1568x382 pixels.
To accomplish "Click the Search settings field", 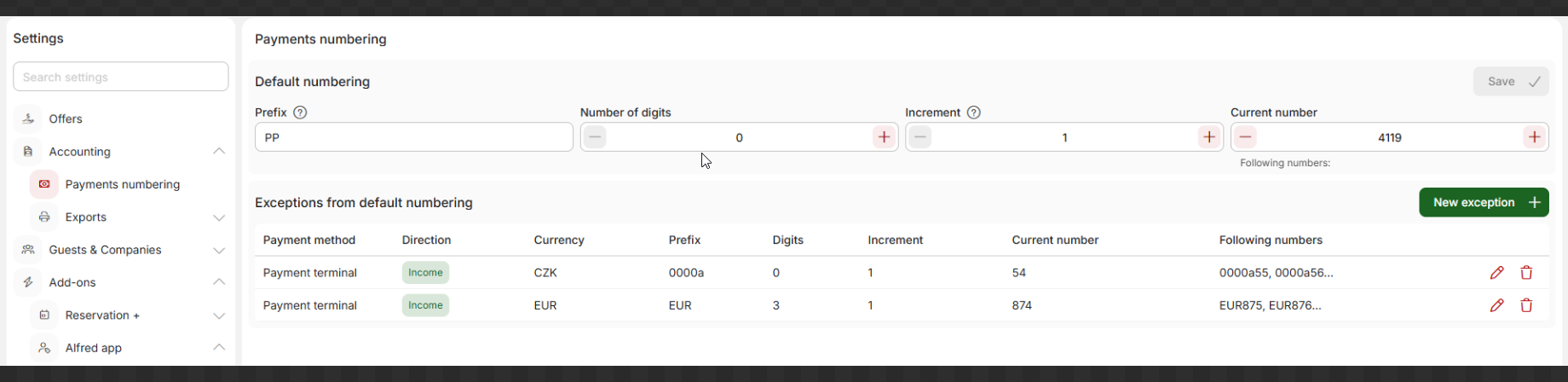I will coord(121,77).
